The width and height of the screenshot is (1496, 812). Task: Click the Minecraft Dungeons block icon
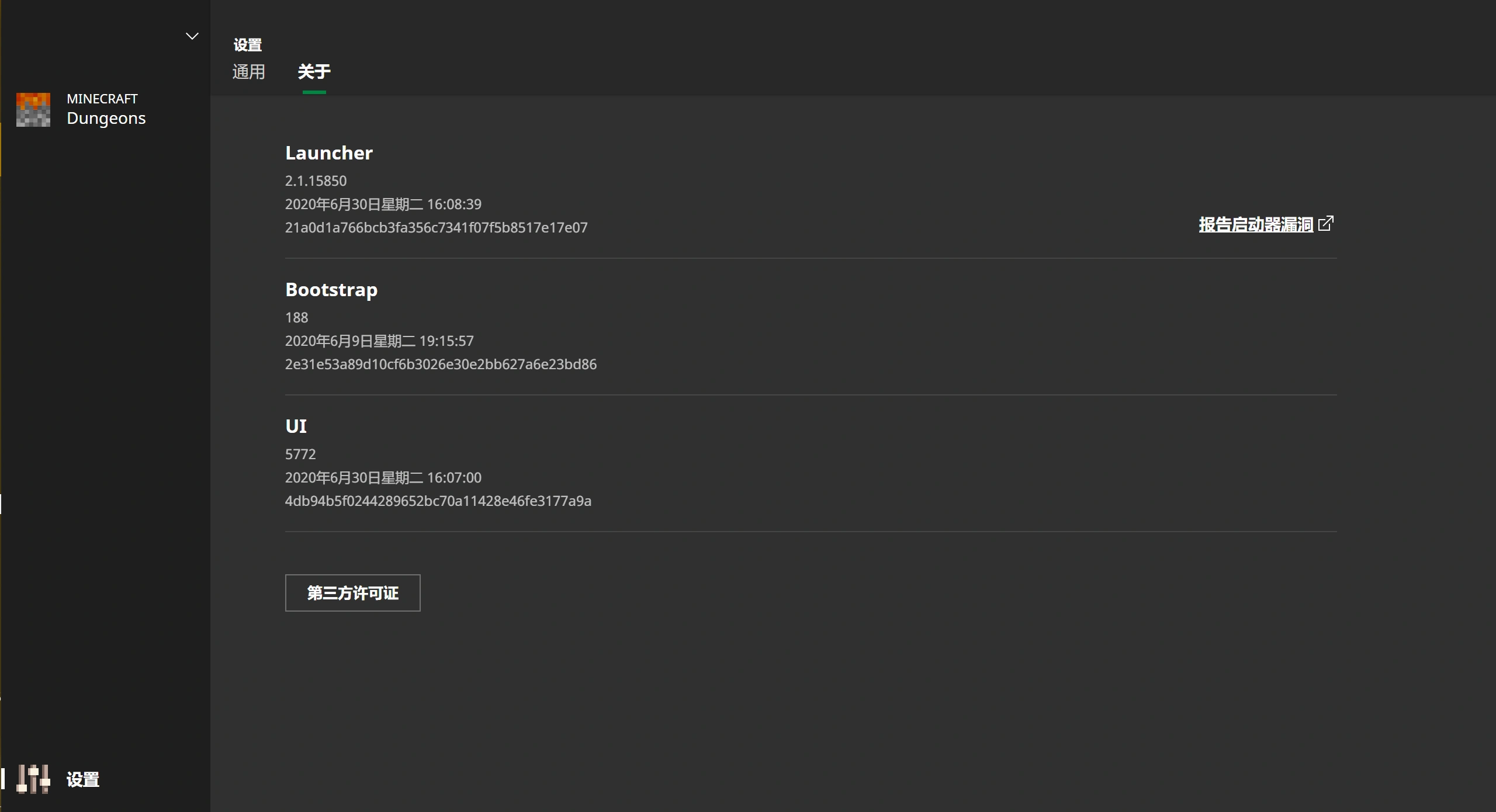coord(33,110)
